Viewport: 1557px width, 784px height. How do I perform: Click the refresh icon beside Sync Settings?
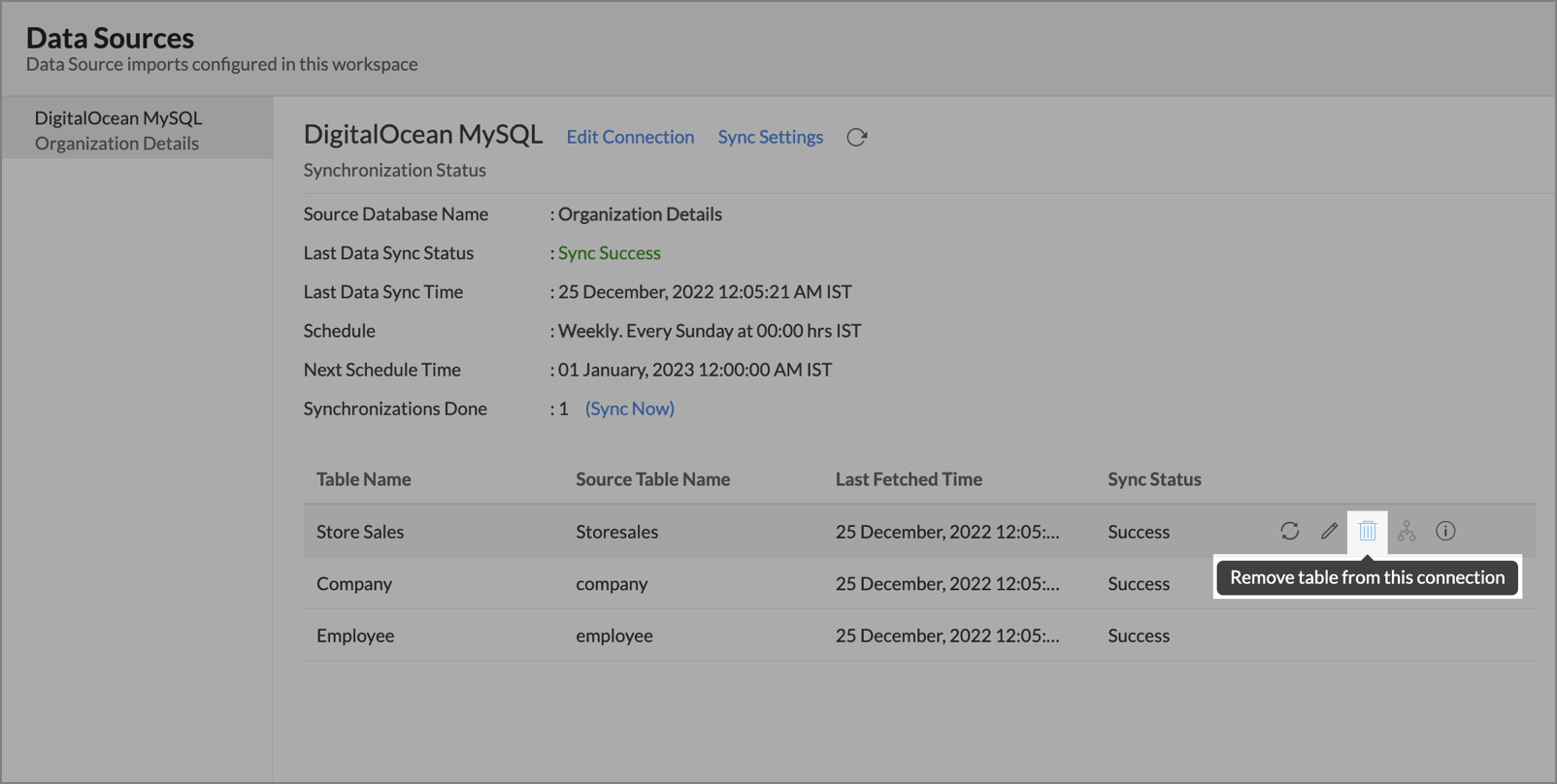856,138
